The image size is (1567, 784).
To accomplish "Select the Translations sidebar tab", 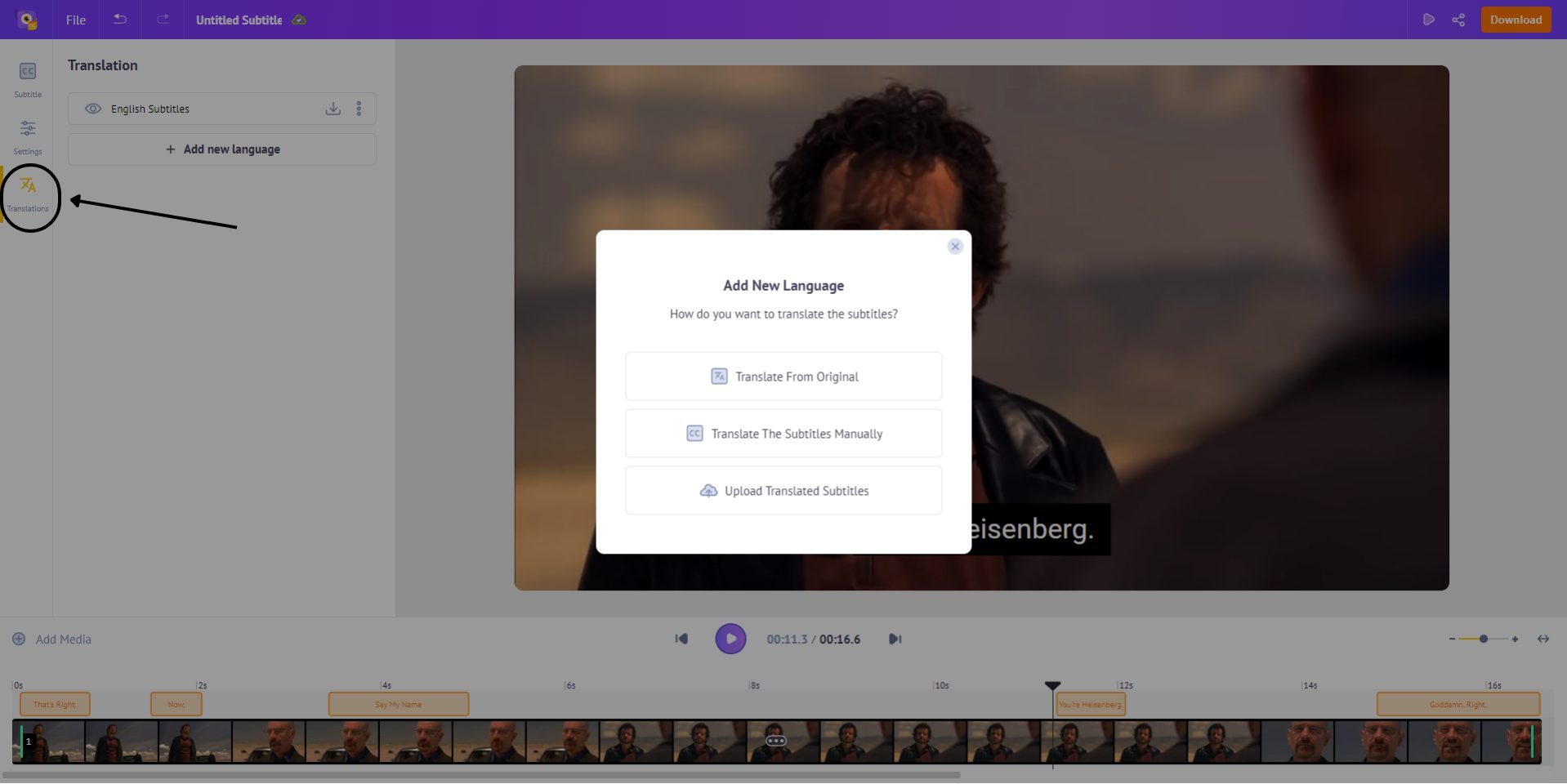I will click(x=28, y=194).
